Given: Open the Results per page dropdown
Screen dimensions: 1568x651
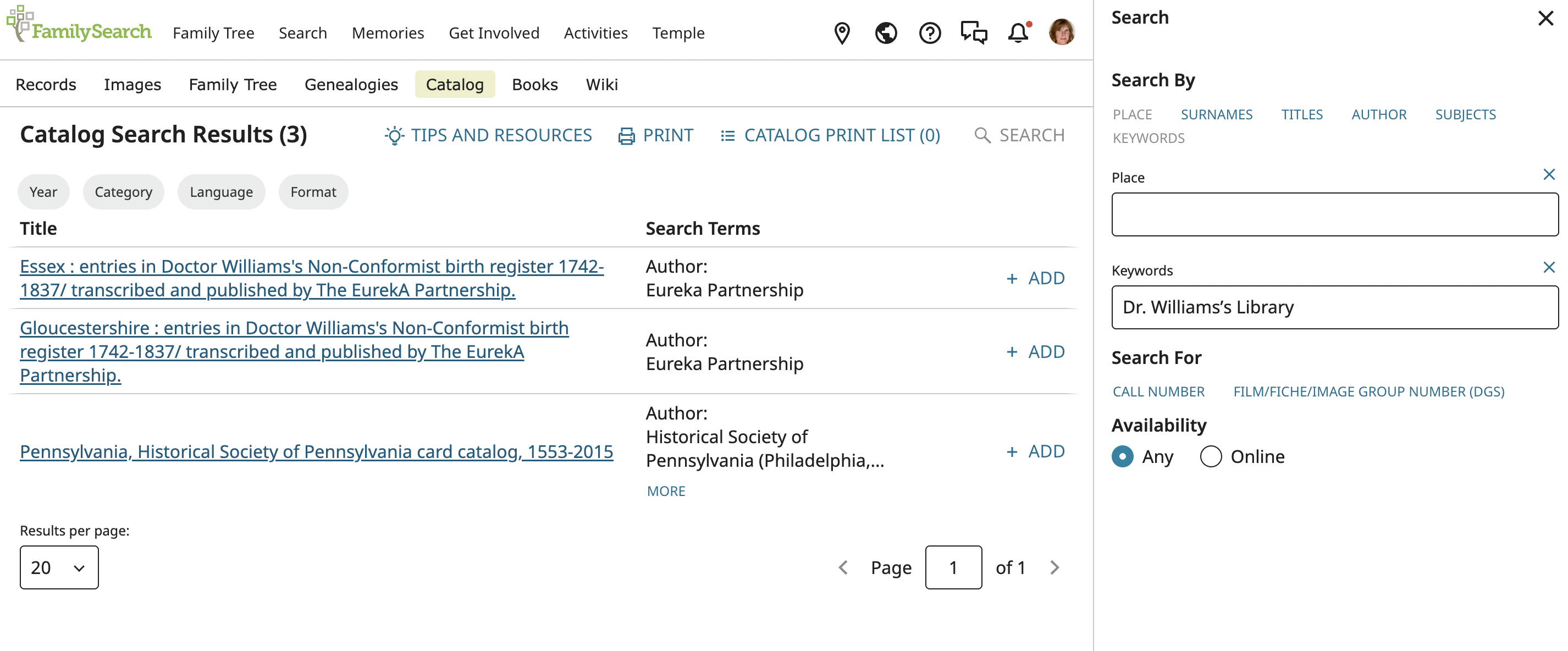Looking at the screenshot, I should [59, 567].
